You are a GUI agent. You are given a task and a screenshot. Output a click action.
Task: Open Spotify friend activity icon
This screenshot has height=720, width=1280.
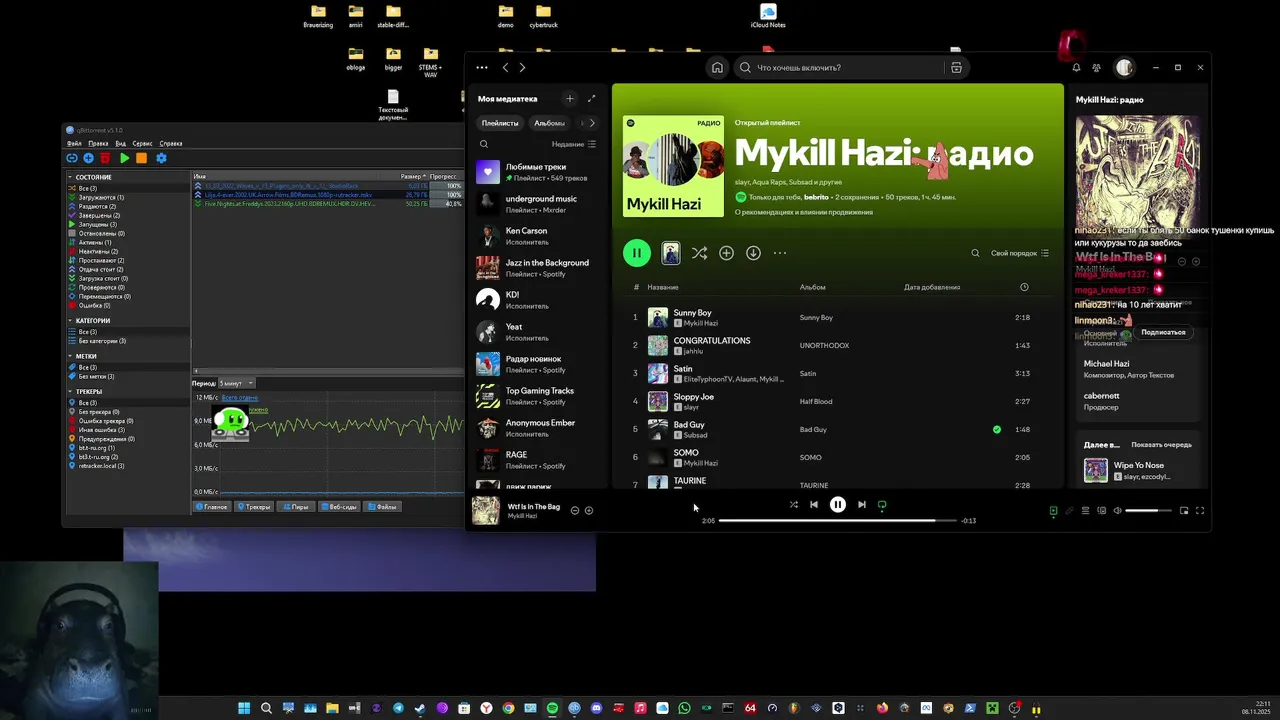[1097, 68]
